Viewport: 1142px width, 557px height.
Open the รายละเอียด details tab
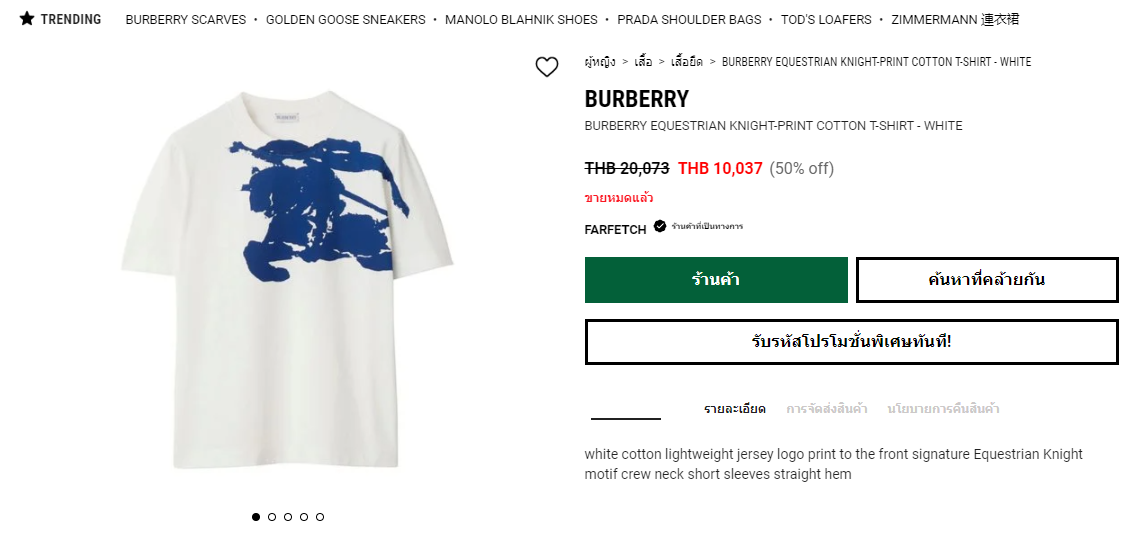(735, 409)
